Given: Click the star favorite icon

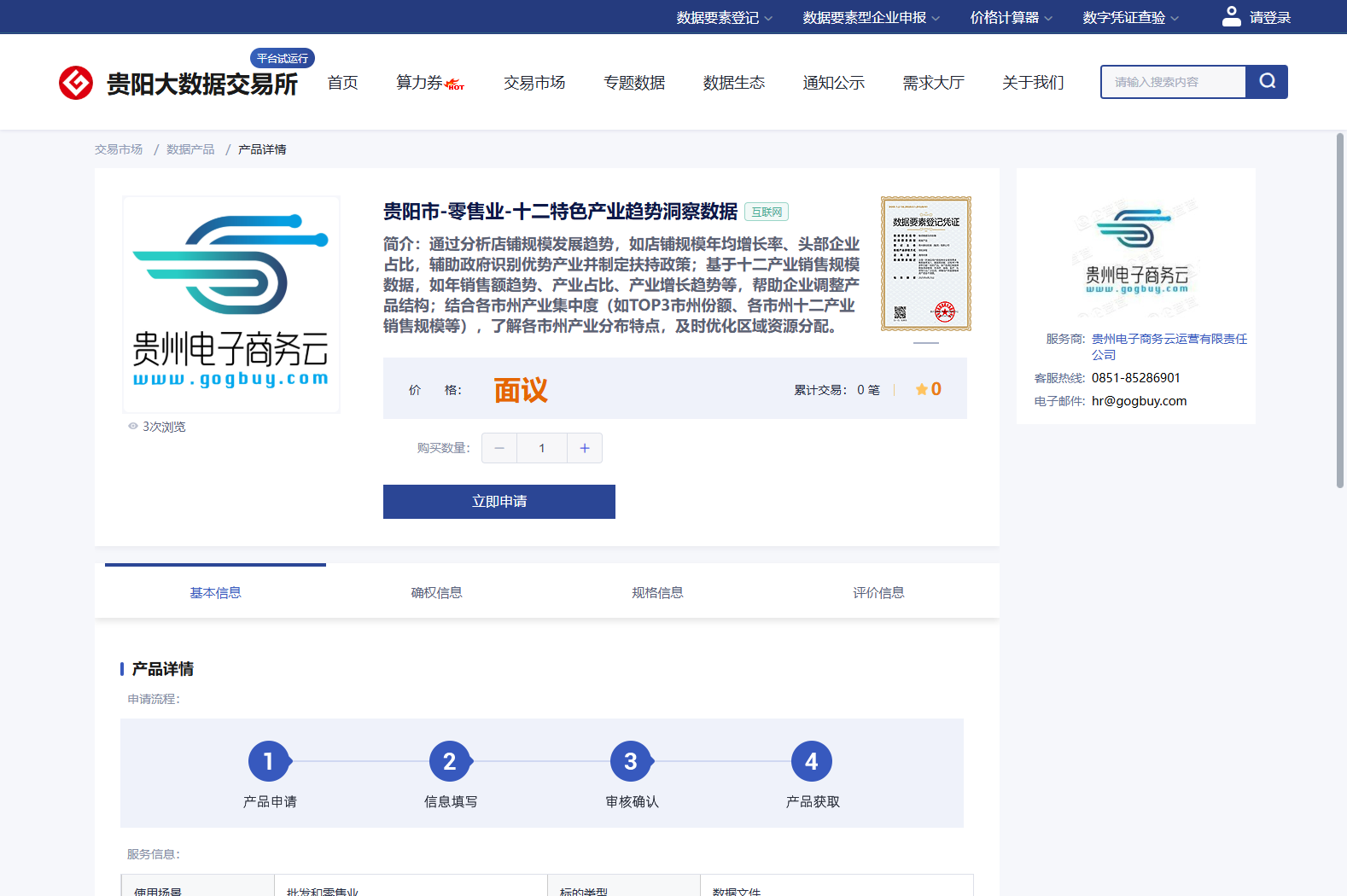Looking at the screenshot, I should (x=922, y=389).
